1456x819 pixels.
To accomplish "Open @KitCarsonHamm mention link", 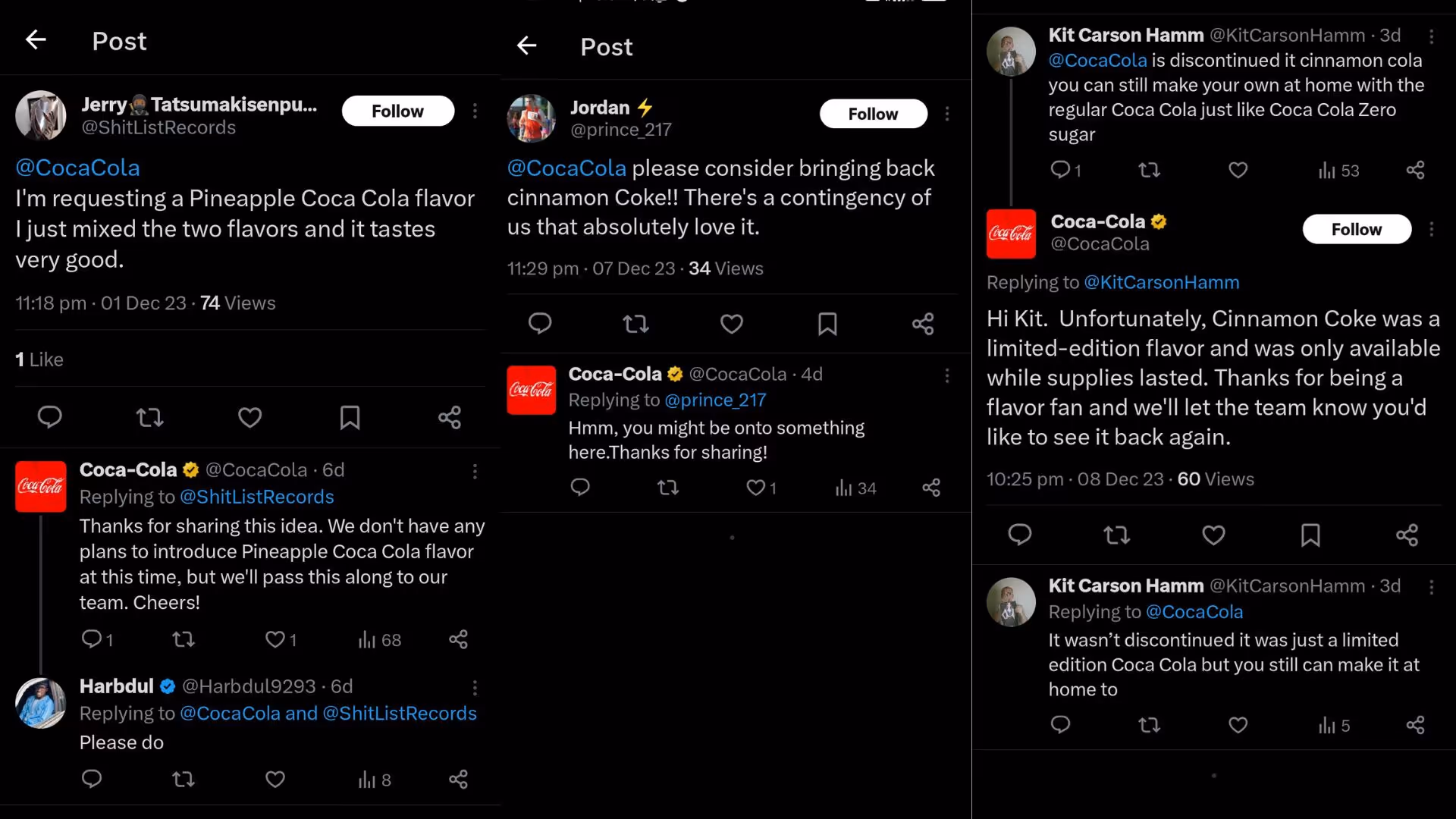I will click(x=1162, y=283).
